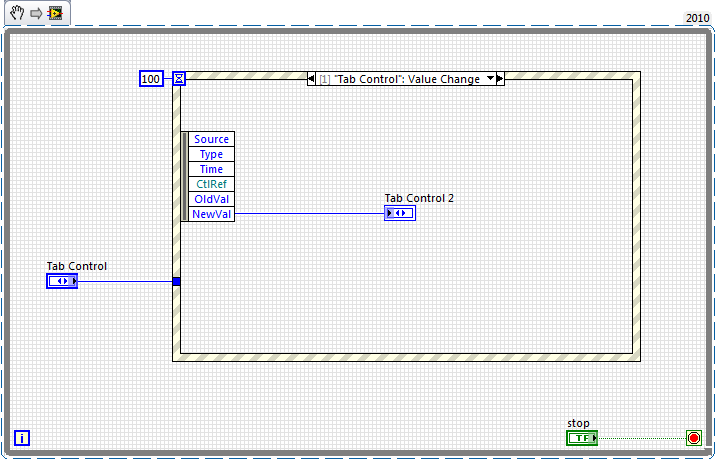Click the event timeout hourglass terminal
The height and width of the screenshot is (460, 716).
[x=179, y=79]
